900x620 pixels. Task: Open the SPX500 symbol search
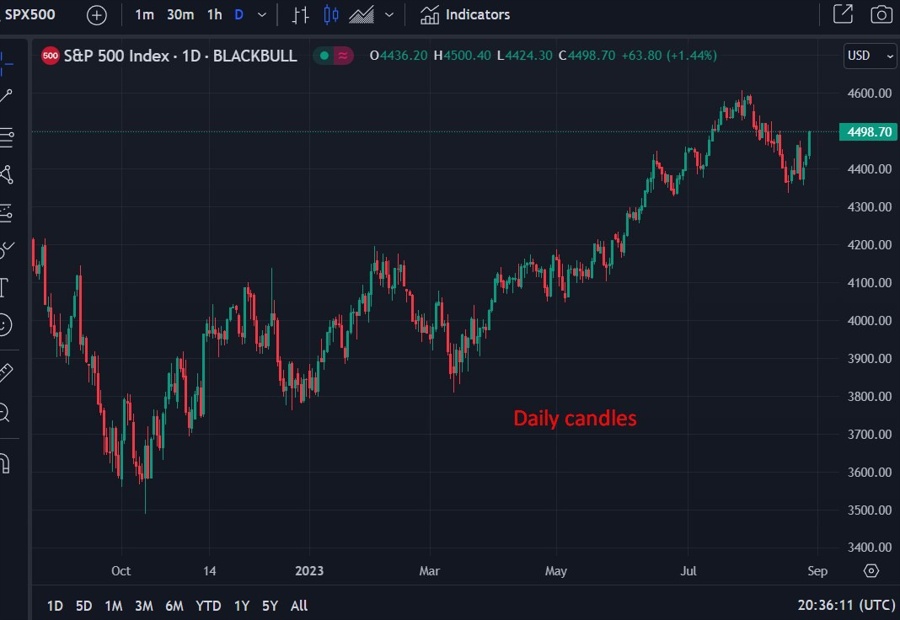pyautogui.click(x=30, y=14)
